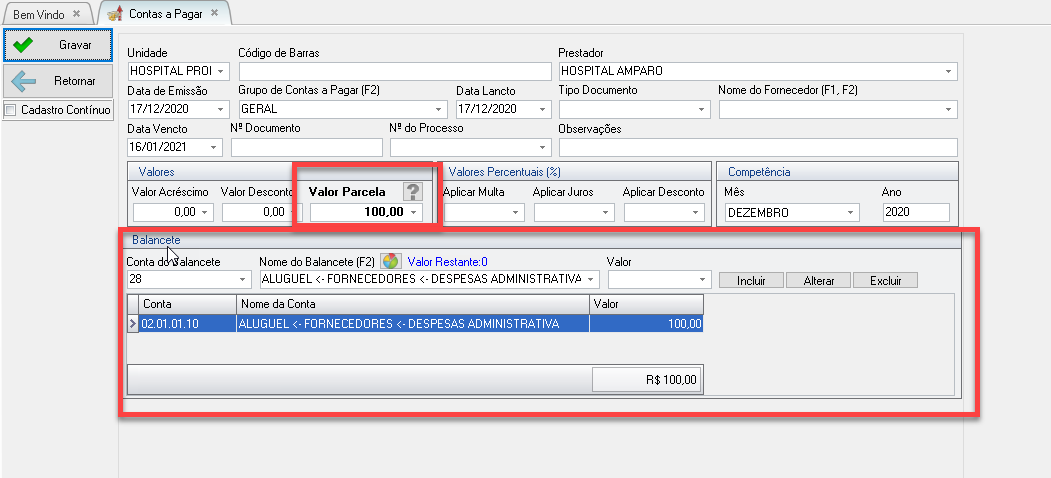Close the Contas a Pagar tab

[x=214, y=14]
